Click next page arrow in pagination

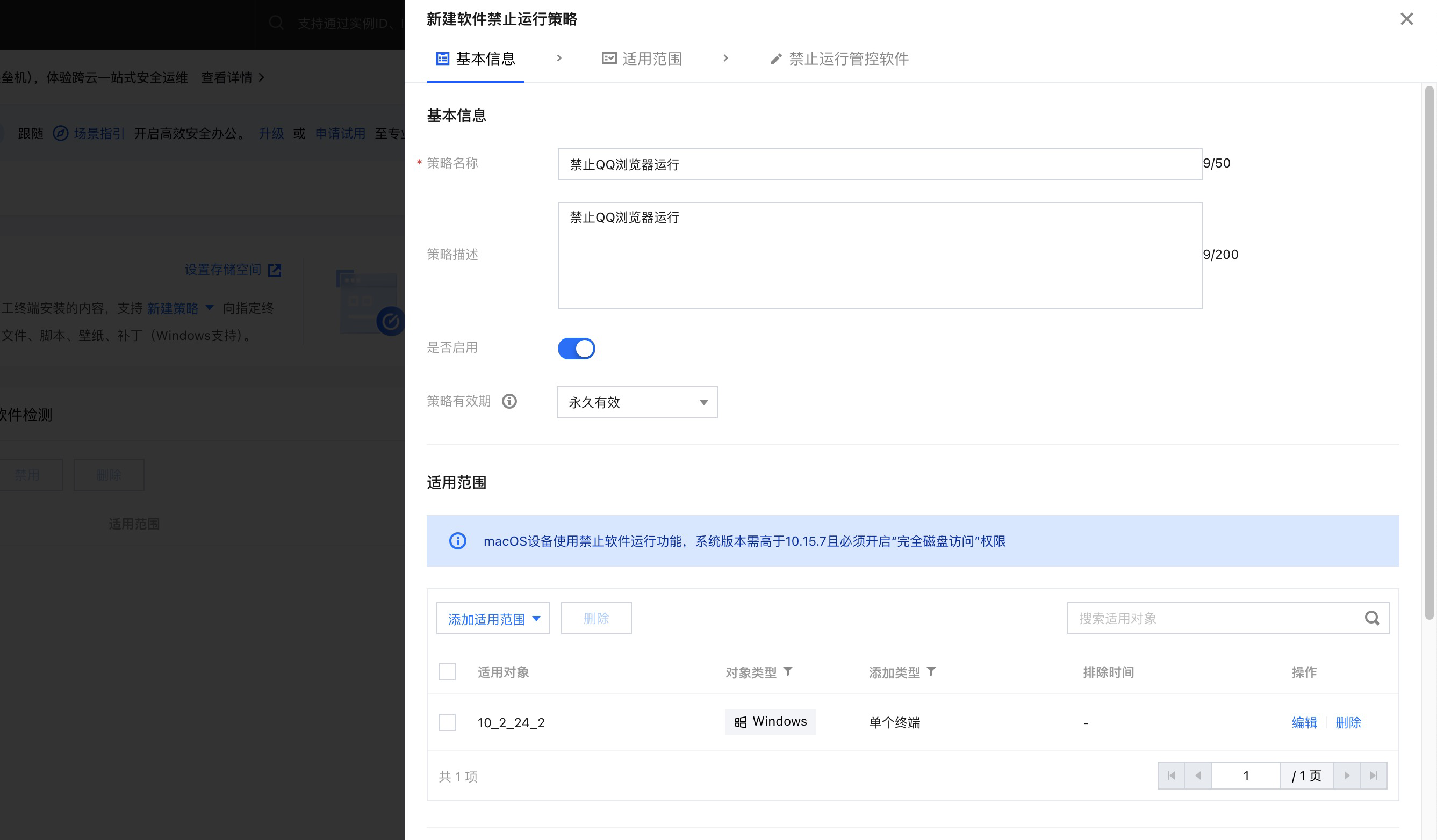click(1346, 776)
